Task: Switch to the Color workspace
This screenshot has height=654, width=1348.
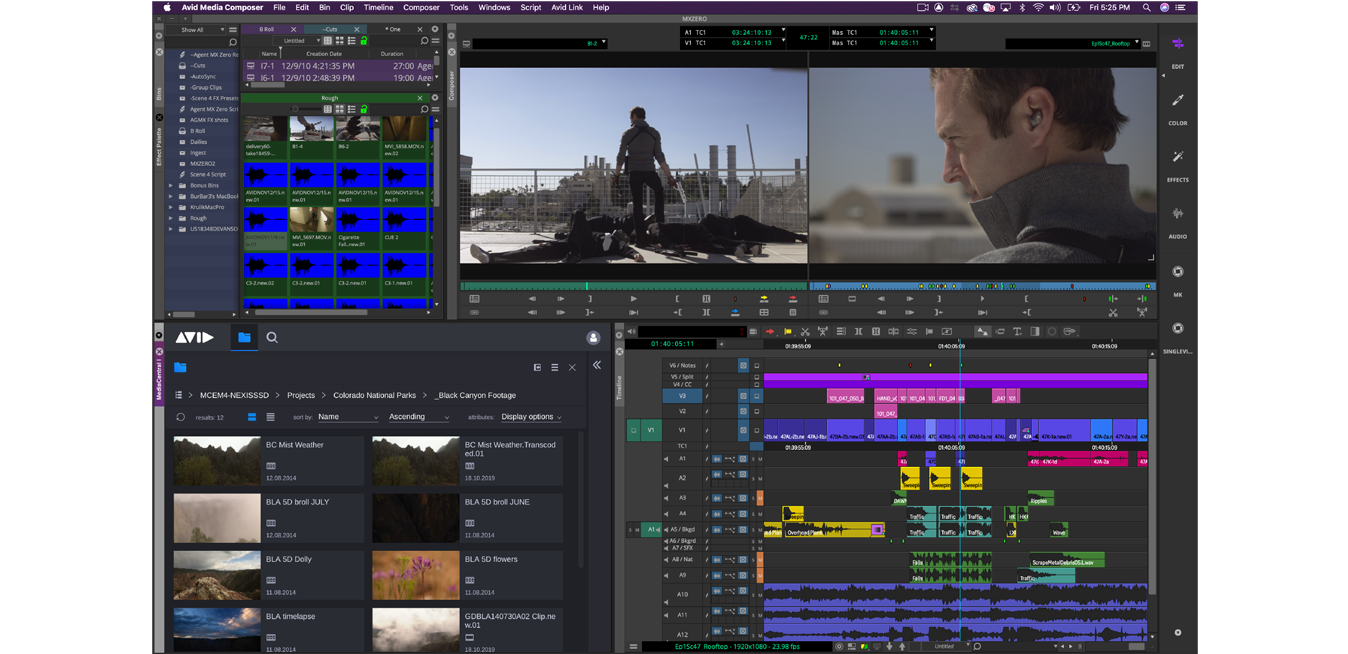Action: (x=1177, y=108)
